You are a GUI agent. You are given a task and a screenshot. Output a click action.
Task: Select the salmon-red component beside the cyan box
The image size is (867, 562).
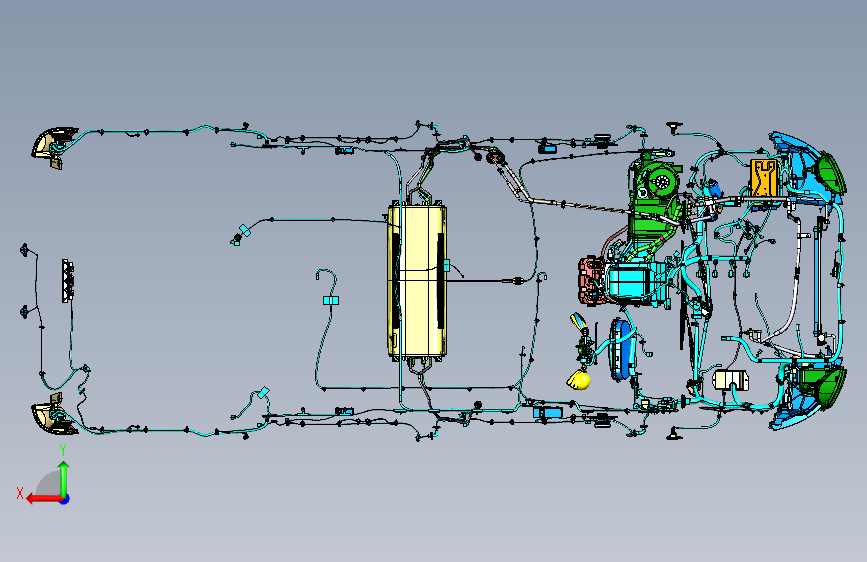coord(592,281)
